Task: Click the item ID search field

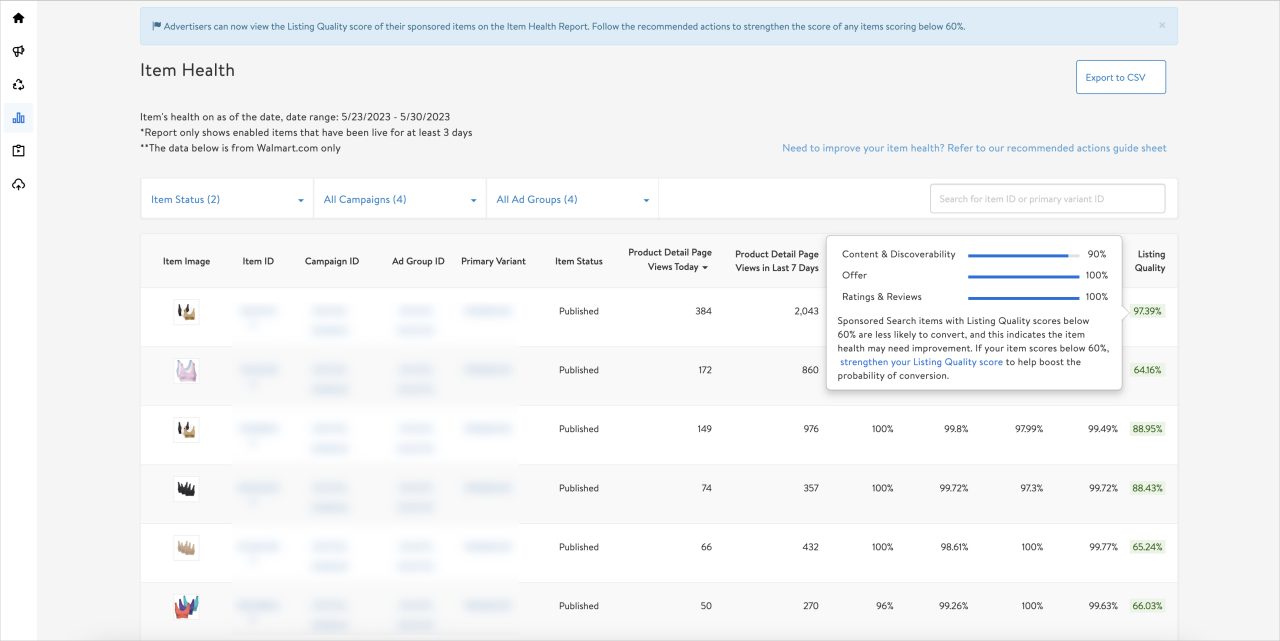Action: (x=1047, y=199)
